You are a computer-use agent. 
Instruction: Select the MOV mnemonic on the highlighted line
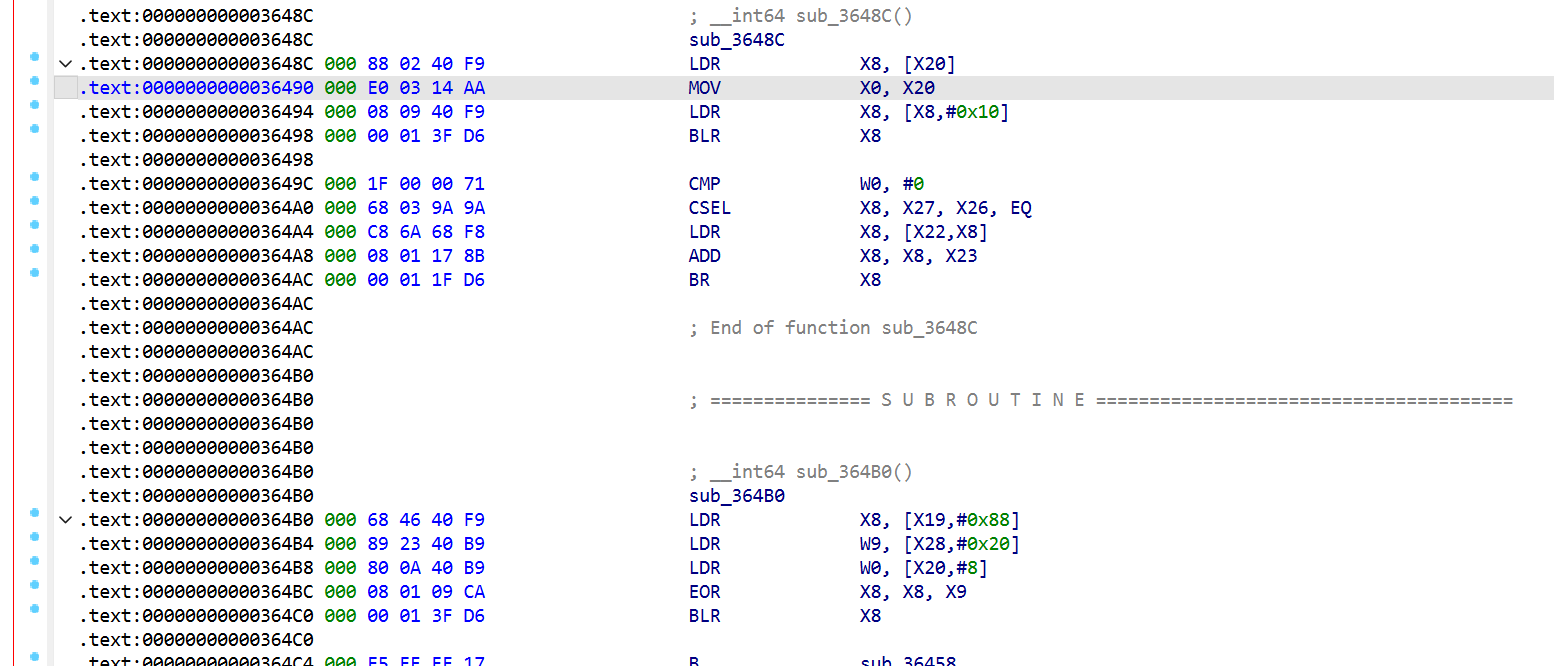(x=705, y=88)
